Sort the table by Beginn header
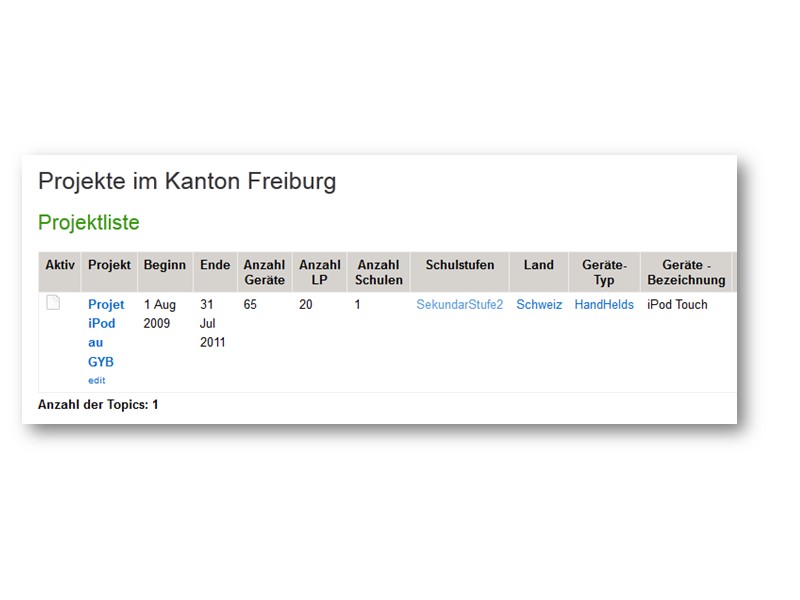Screen dimensions: 800x600 coord(164,265)
